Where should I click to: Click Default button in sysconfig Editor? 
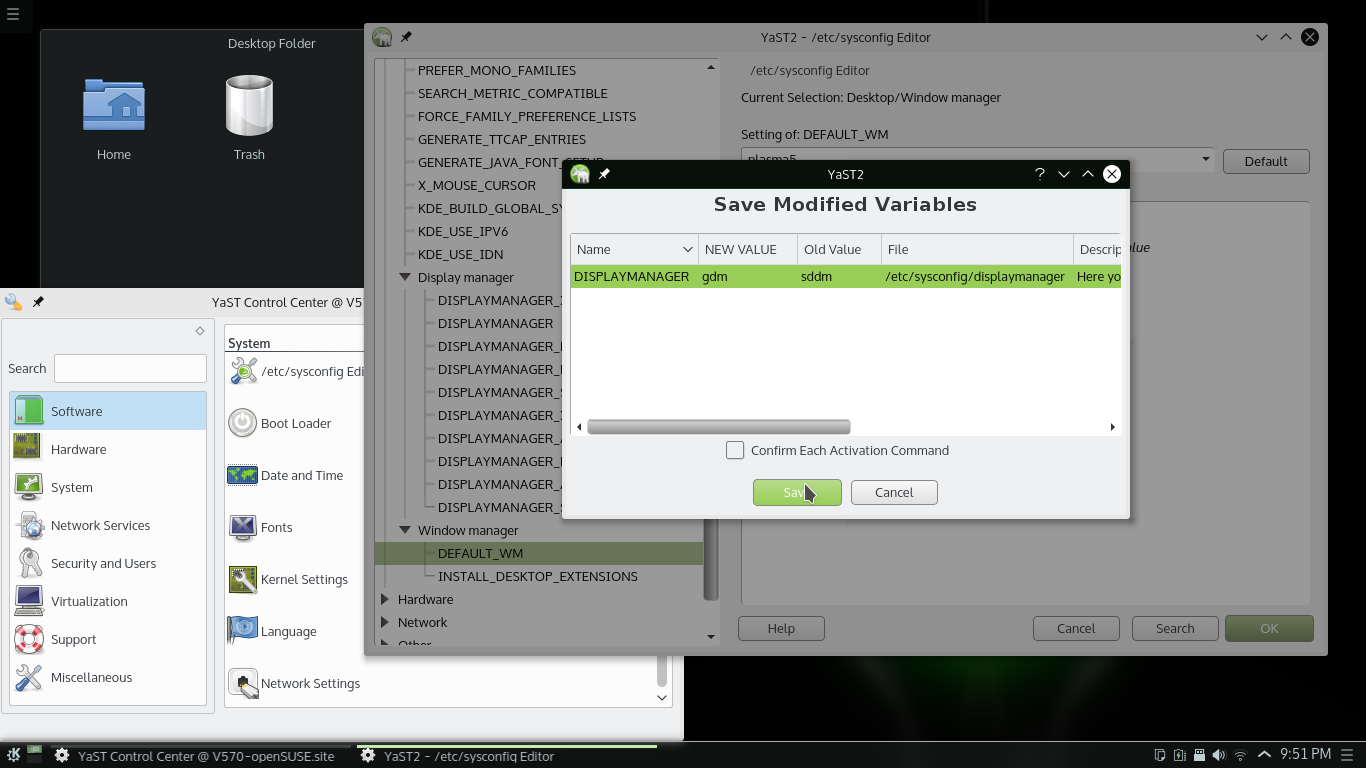1265,161
